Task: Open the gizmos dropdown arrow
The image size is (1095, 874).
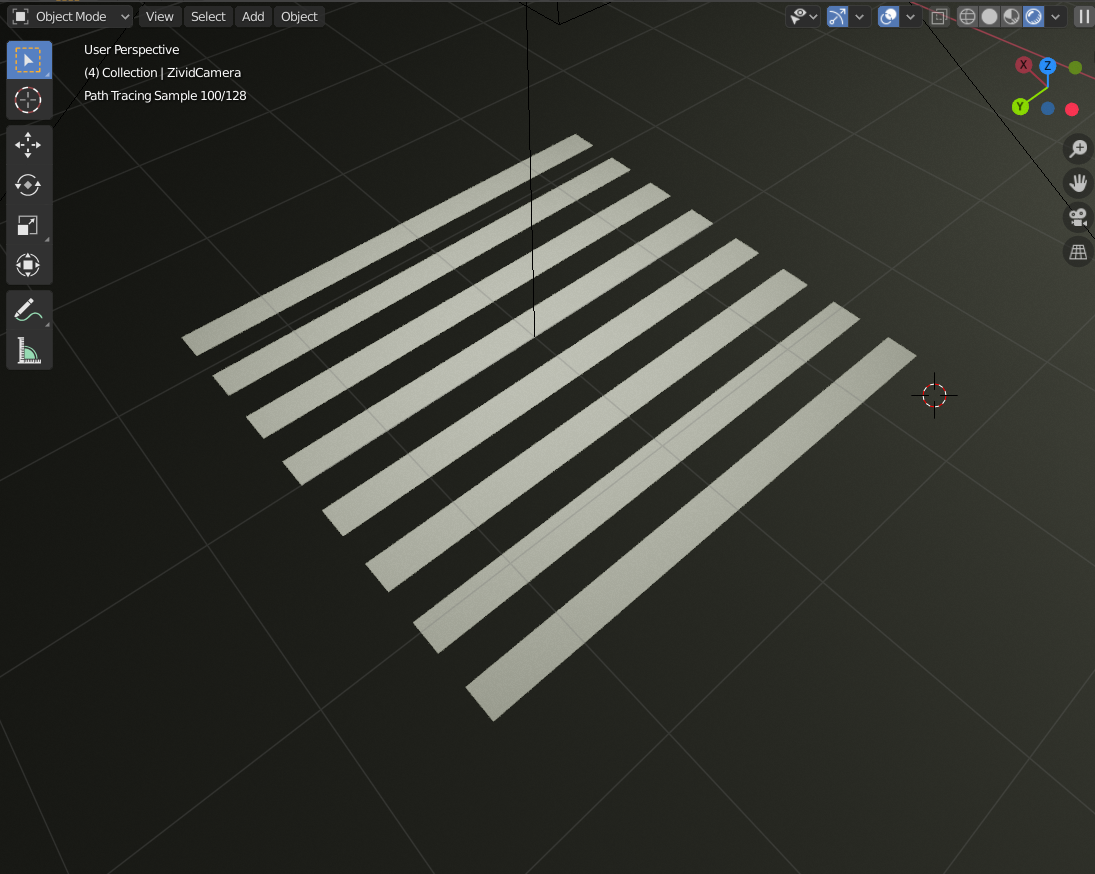Action: pyautogui.click(x=858, y=16)
